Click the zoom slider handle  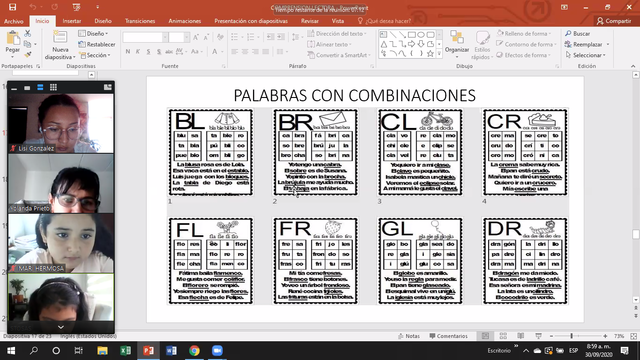[x=571, y=336]
